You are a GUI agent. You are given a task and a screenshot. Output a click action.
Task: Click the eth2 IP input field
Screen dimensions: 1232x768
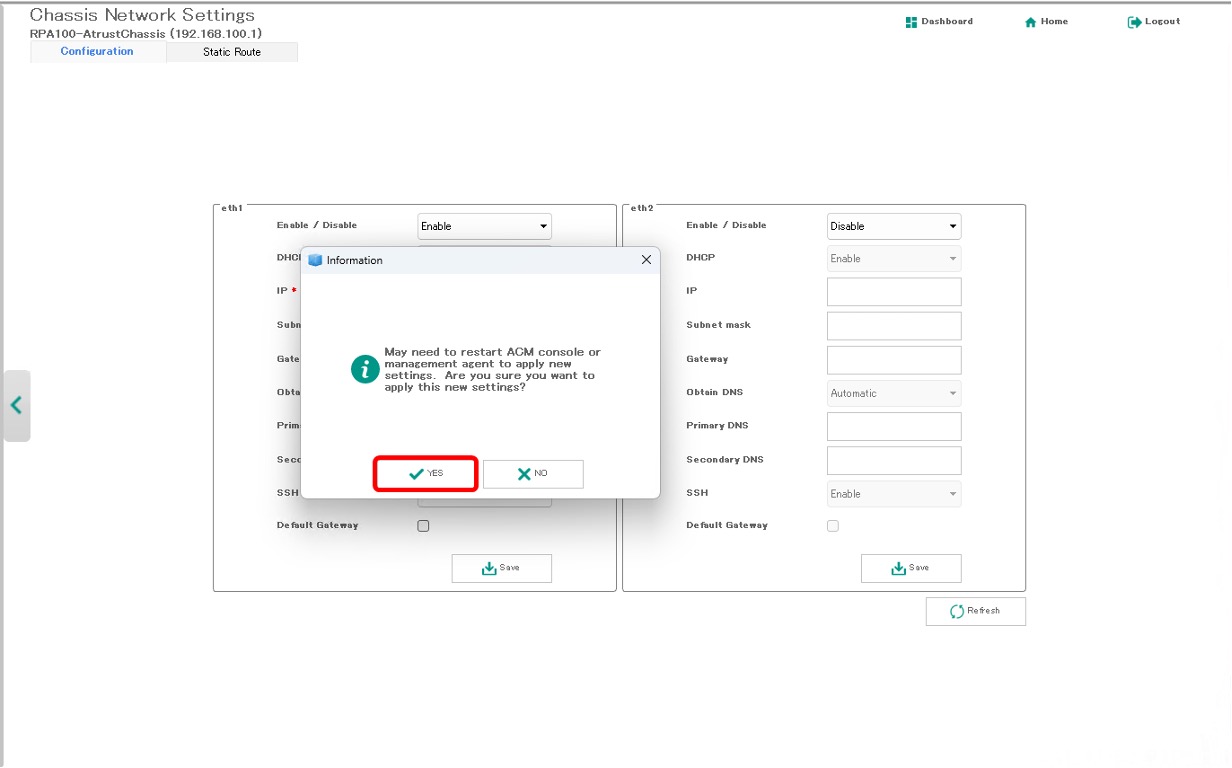coord(893,292)
